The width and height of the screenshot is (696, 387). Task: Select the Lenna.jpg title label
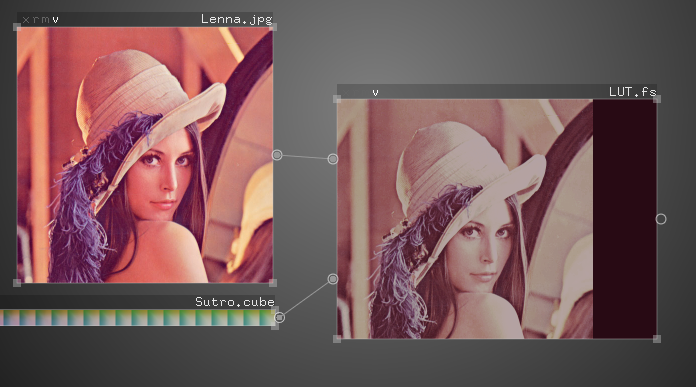(x=237, y=19)
